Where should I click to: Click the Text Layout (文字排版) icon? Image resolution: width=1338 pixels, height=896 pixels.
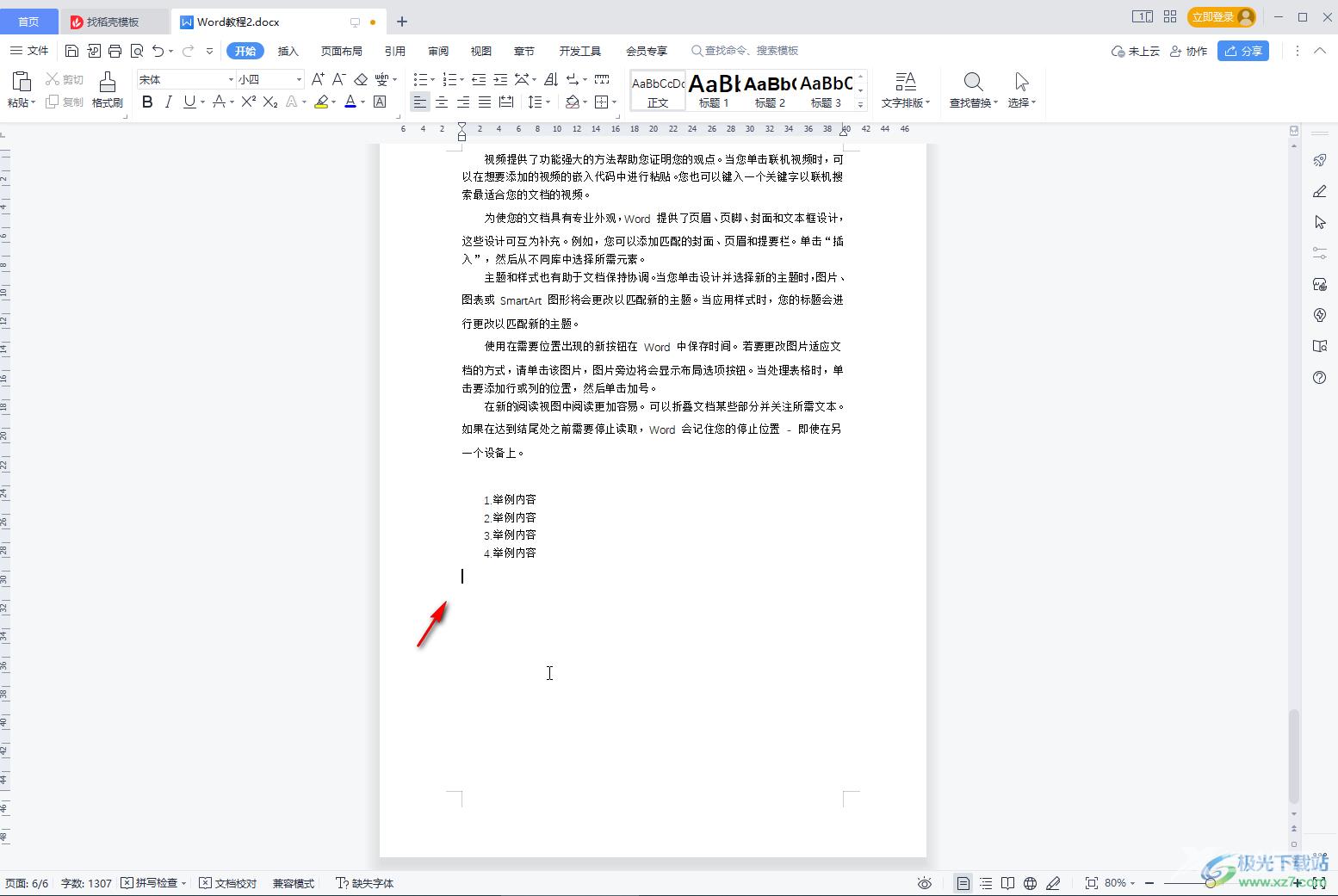coord(906,82)
